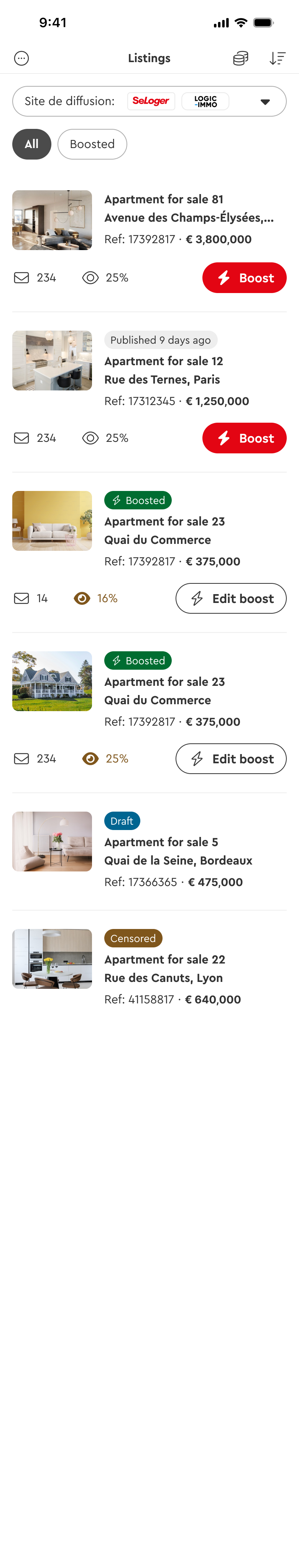
Task: Click the SeLoger logo chip
Action: point(151,101)
